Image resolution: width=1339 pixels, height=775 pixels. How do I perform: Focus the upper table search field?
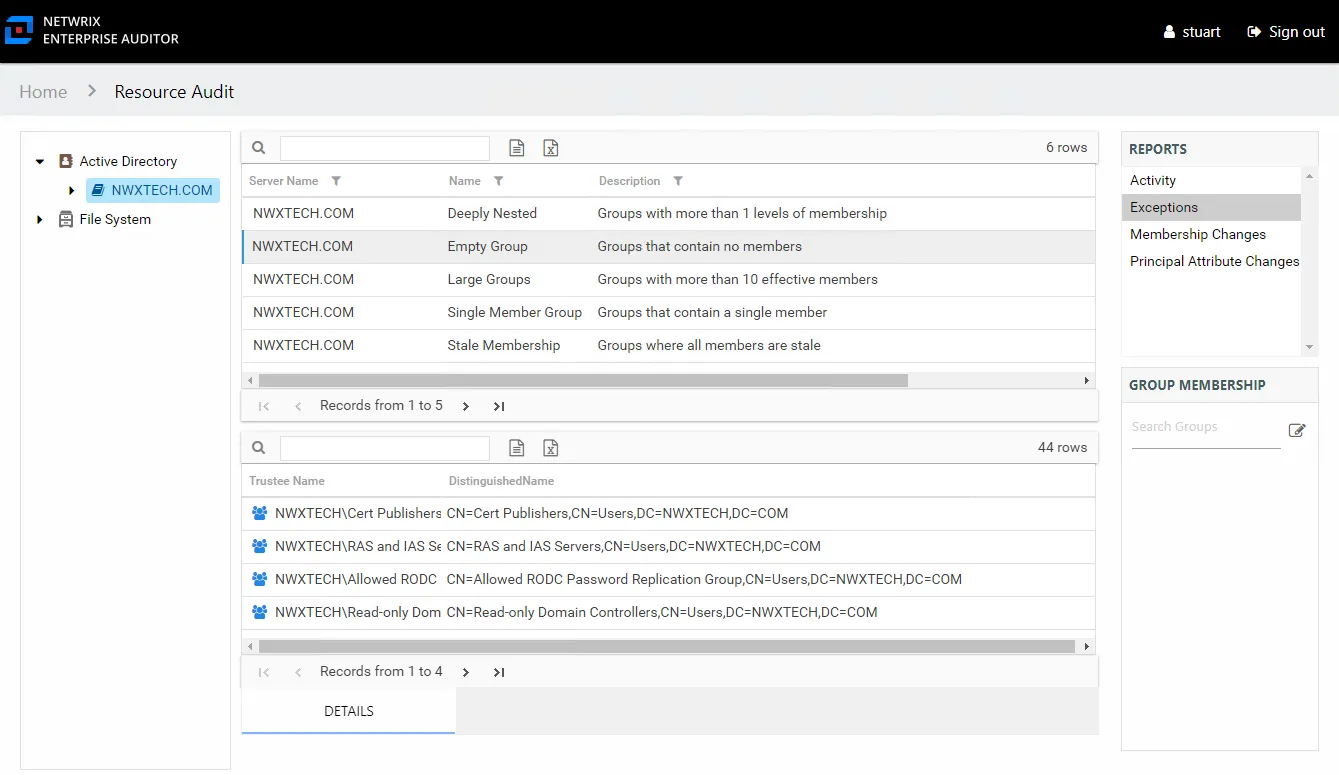[385, 148]
